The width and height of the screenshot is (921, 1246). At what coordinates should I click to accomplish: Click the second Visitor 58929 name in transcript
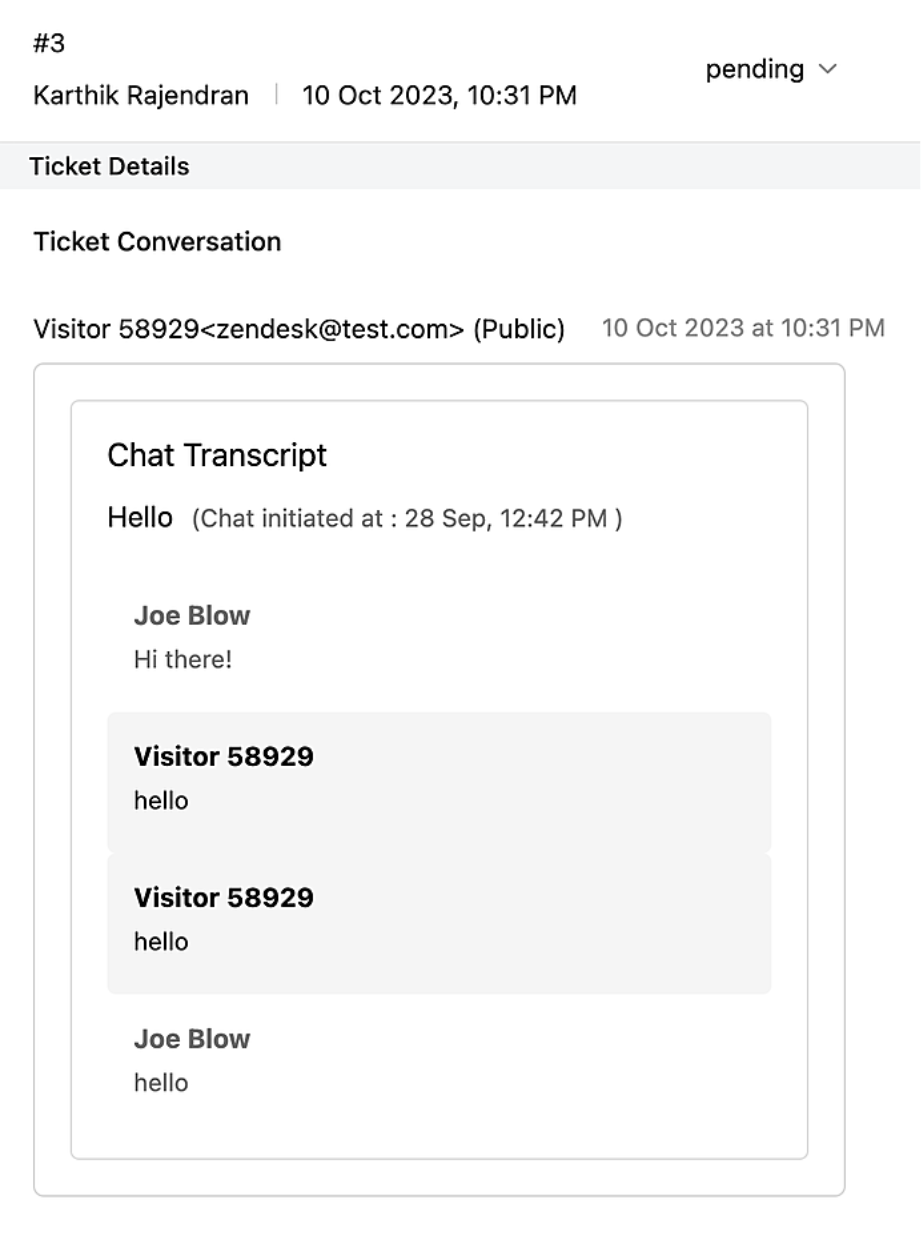click(224, 898)
